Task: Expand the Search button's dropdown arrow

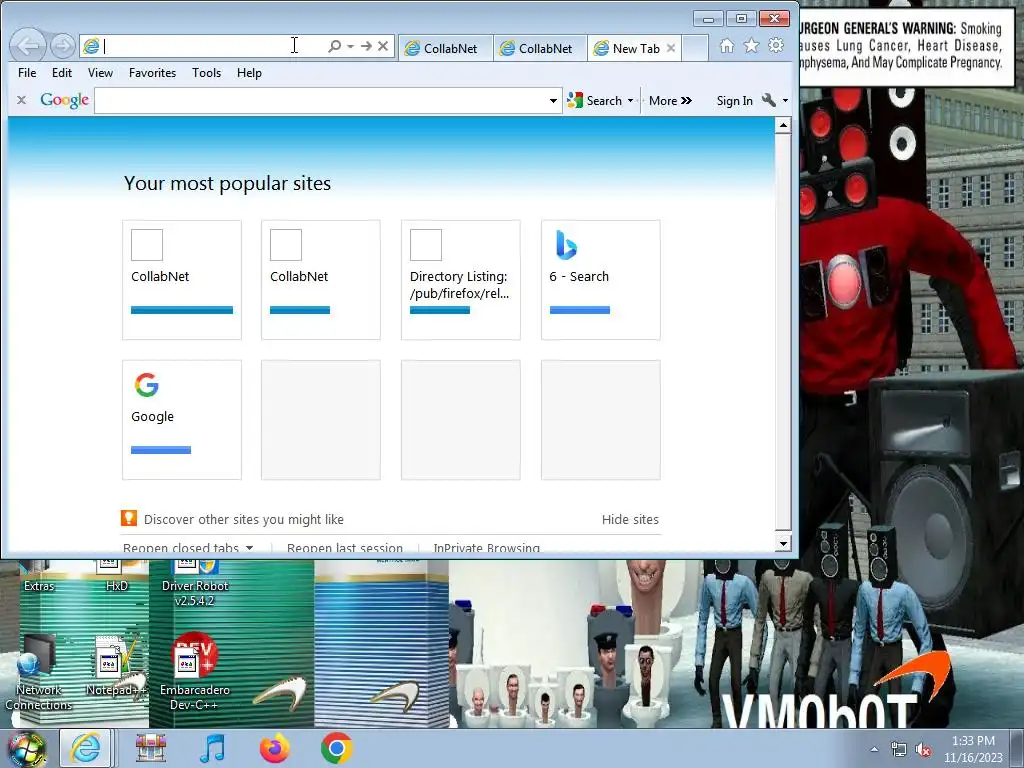Action: (x=630, y=101)
